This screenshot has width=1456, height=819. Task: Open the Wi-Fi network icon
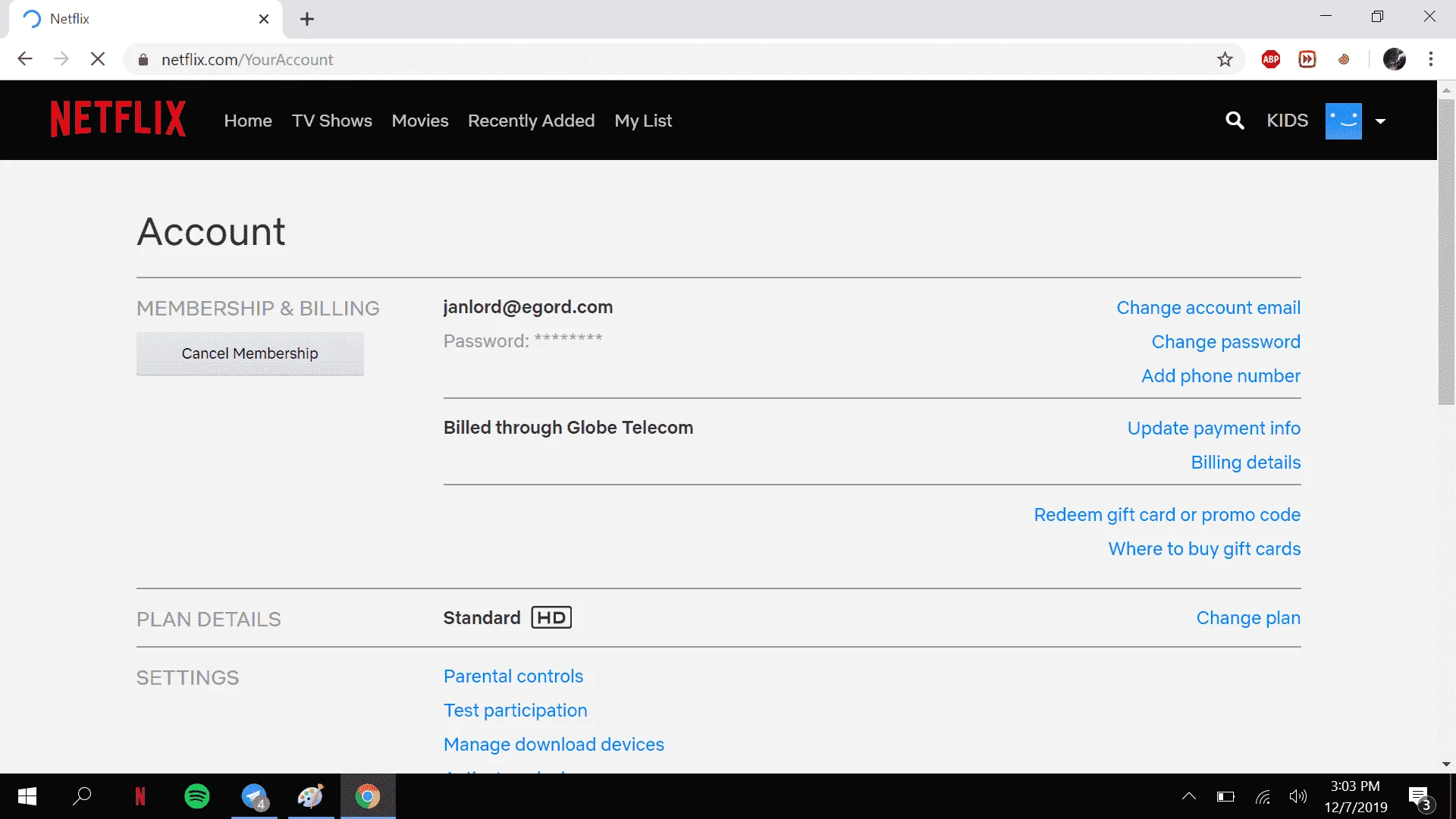click(x=1263, y=796)
